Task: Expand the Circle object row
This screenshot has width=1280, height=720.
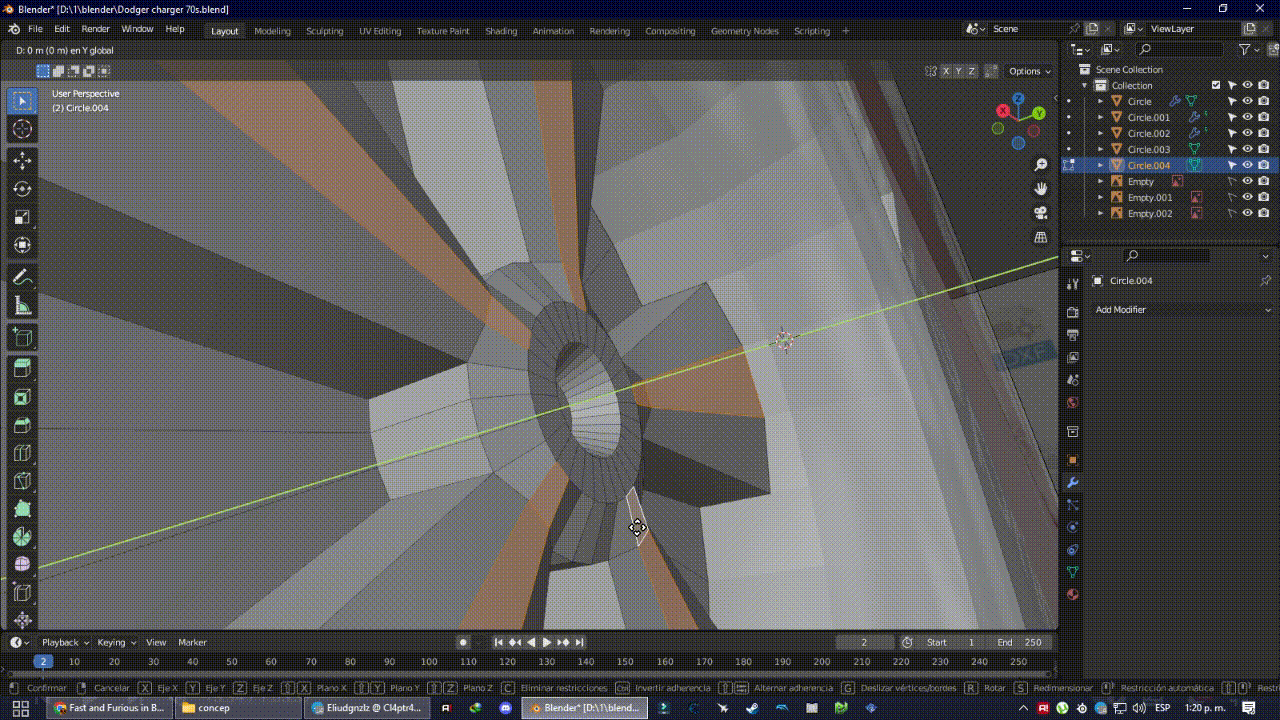Action: click(x=1101, y=101)
